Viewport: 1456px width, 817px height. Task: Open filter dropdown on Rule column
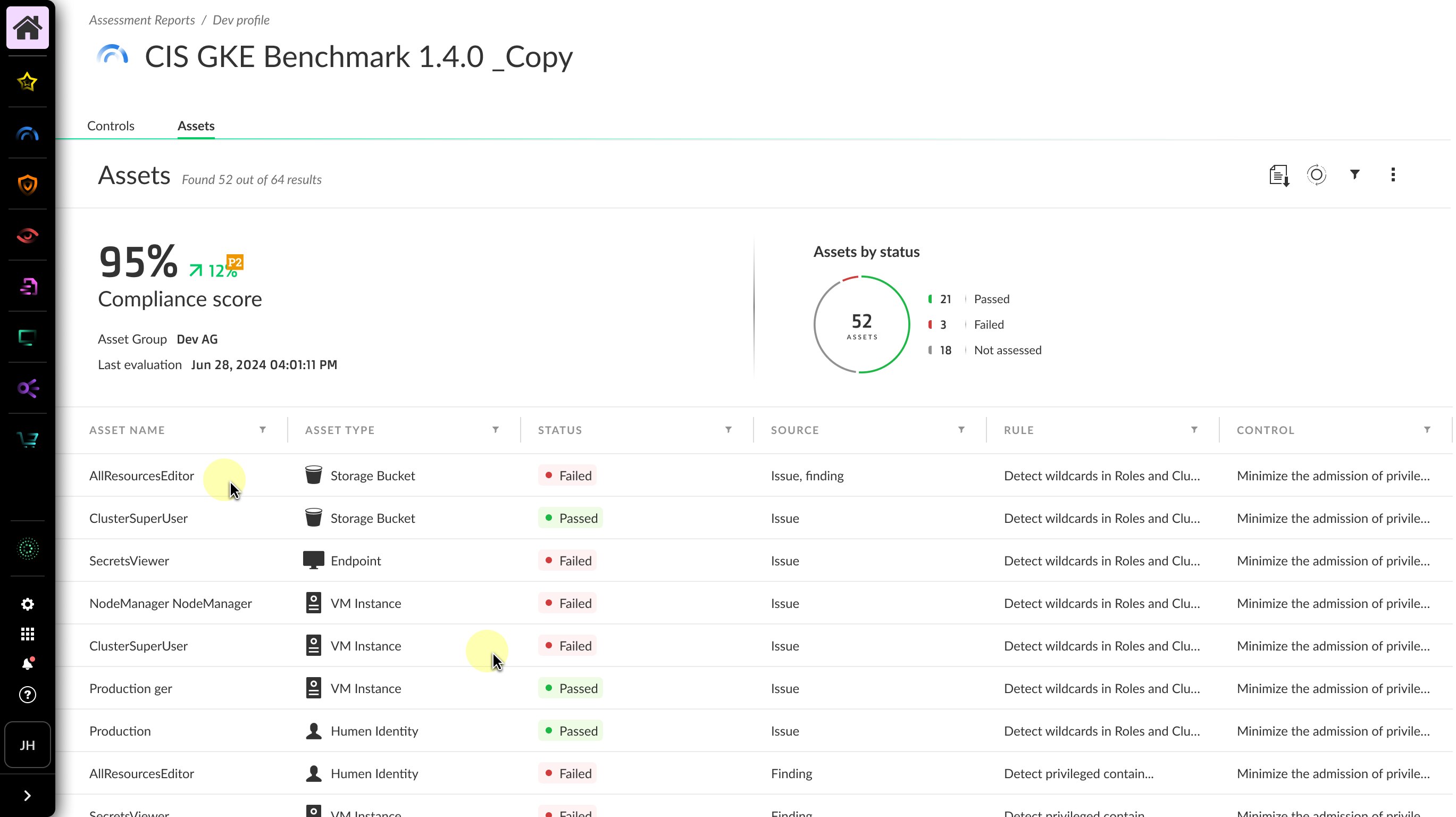1194,430
